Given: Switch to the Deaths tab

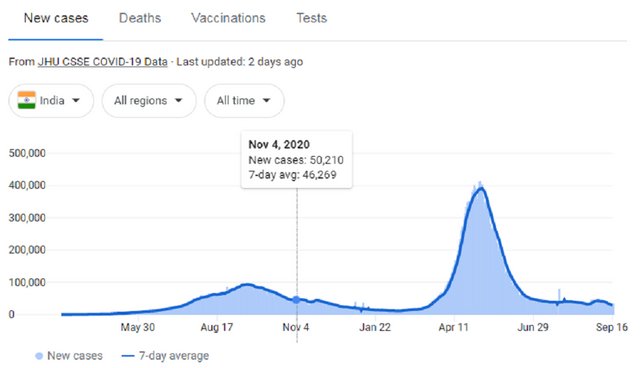Looking at the screenshot, I should tap(140, 18).
